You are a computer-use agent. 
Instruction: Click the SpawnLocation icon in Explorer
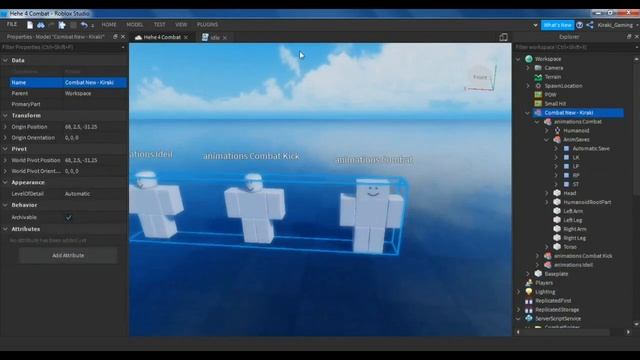[x=538, y=86]
